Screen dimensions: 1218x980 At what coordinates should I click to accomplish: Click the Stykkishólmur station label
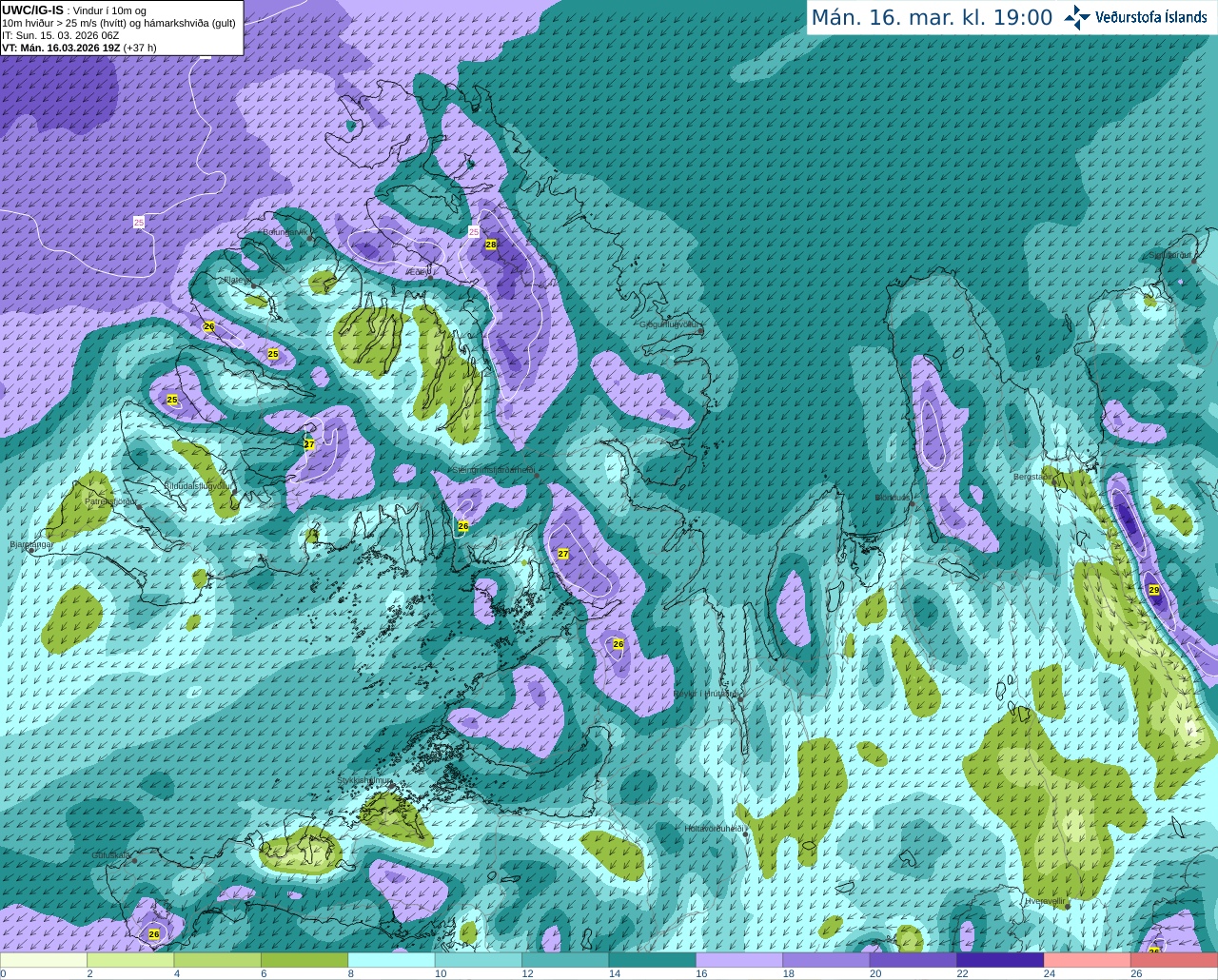click(364, 780)
